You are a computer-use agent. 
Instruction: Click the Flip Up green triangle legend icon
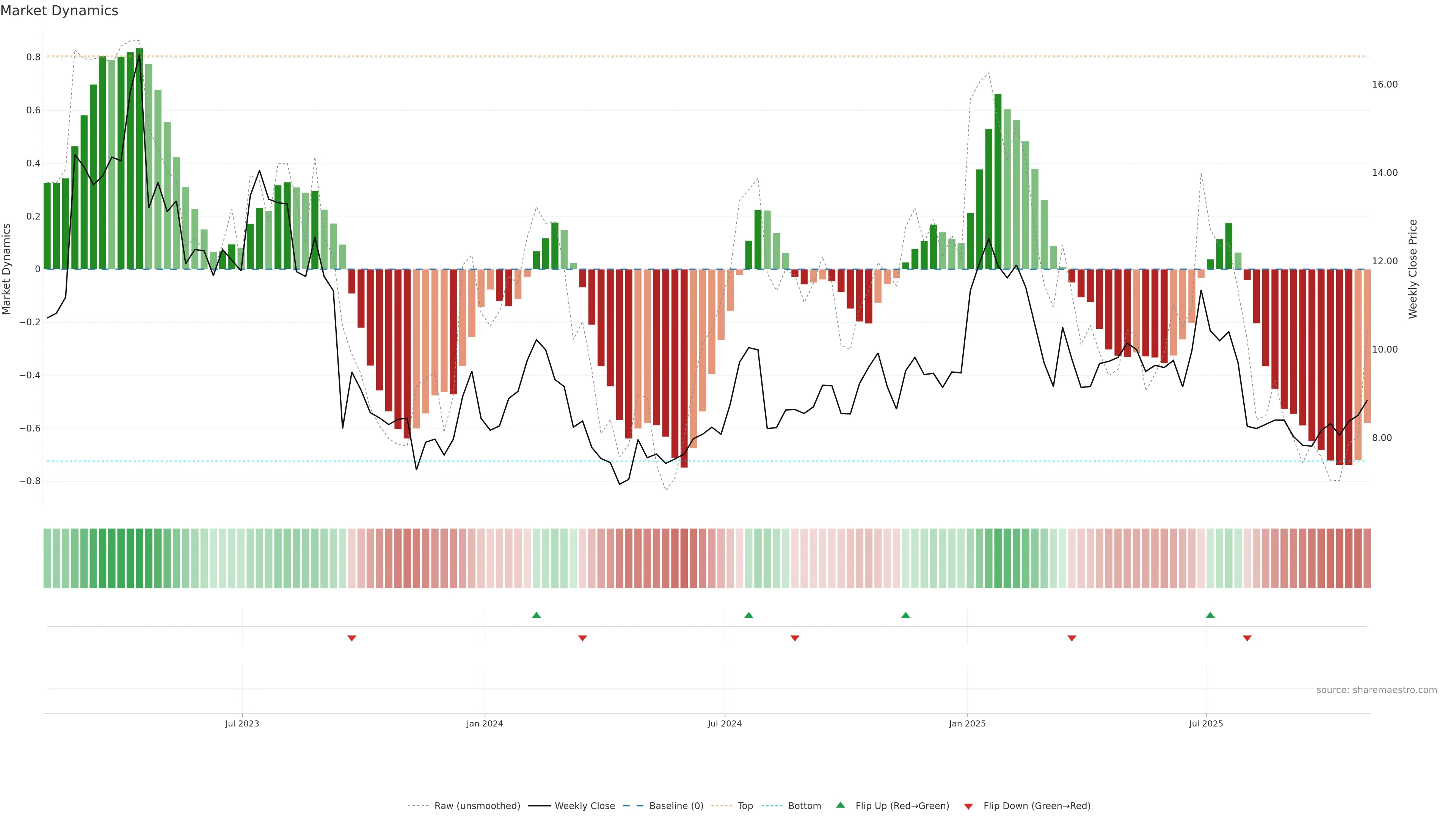pyautogui.click(x=841, y=805)
